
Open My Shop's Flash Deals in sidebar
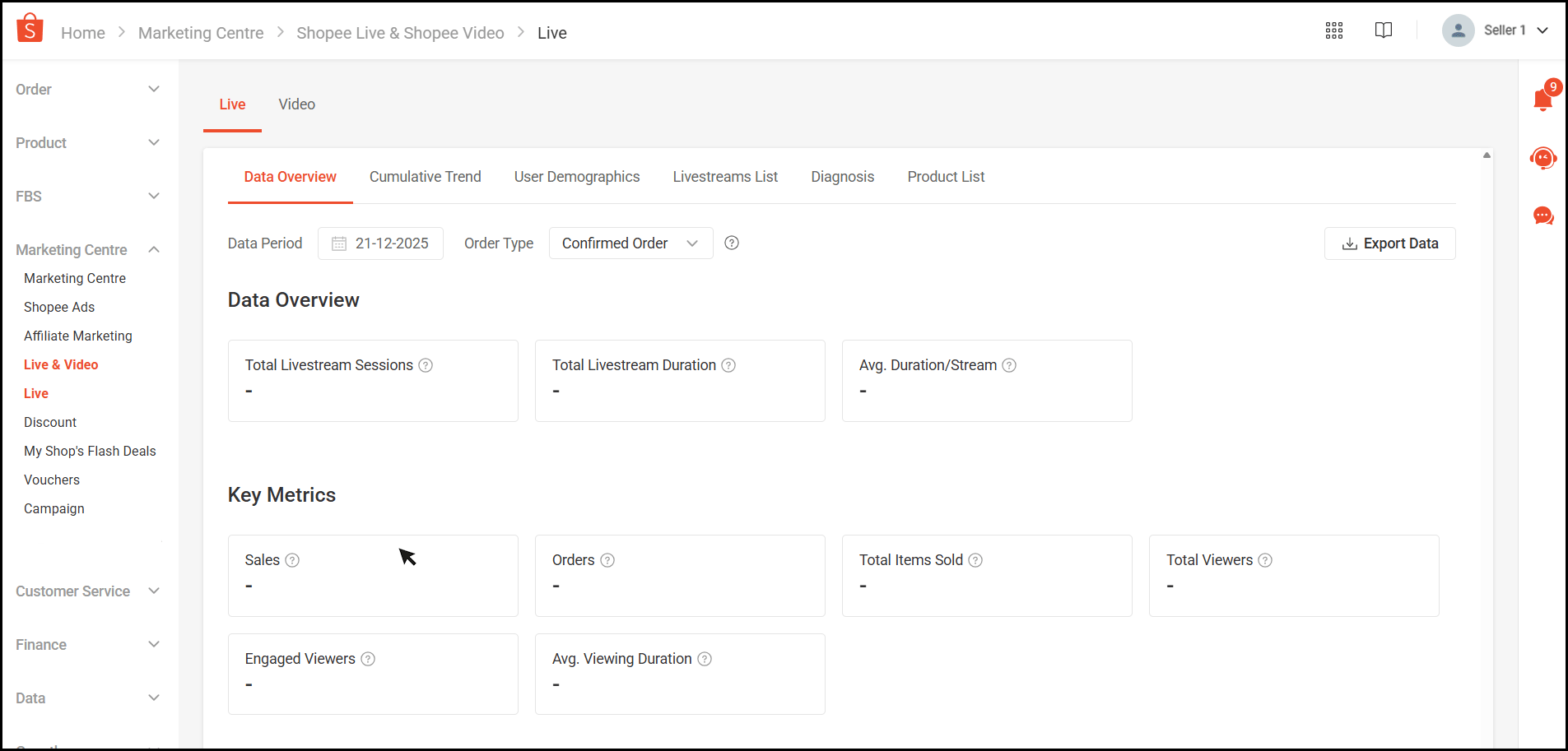tap(90, 451)
